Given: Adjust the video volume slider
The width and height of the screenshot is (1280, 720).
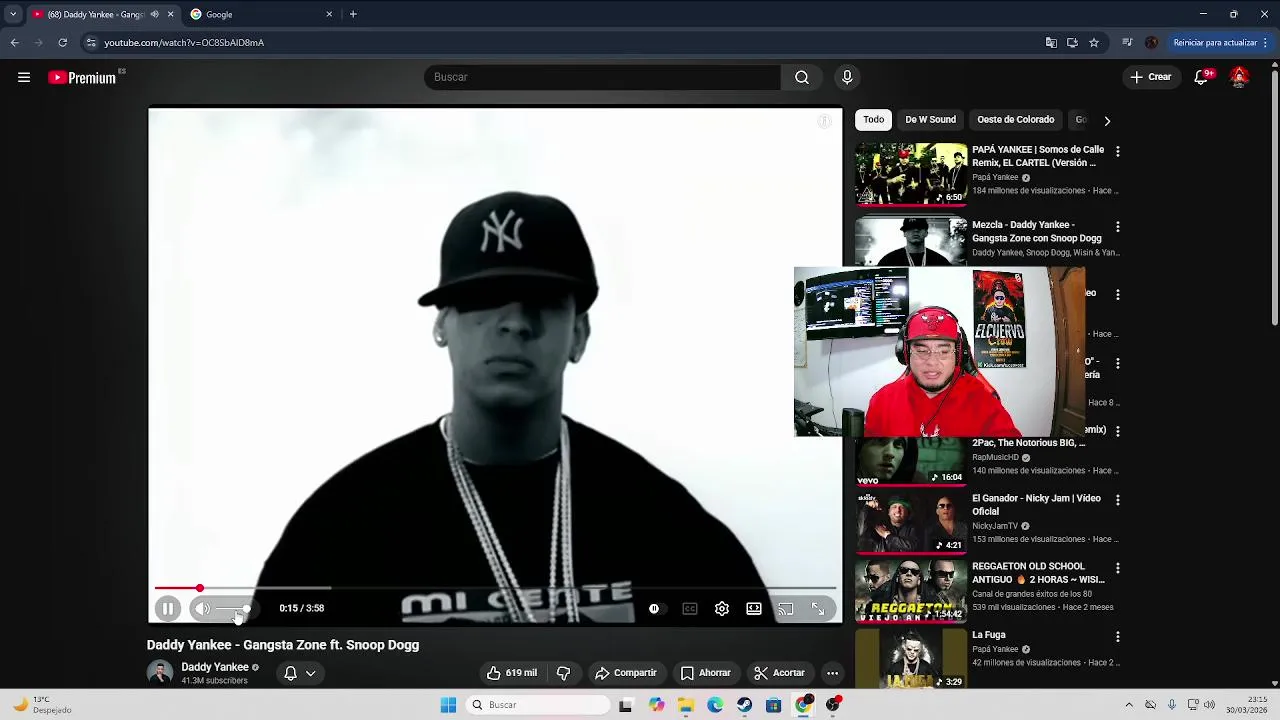Looking at the screenshot, I should click(232, 608).
